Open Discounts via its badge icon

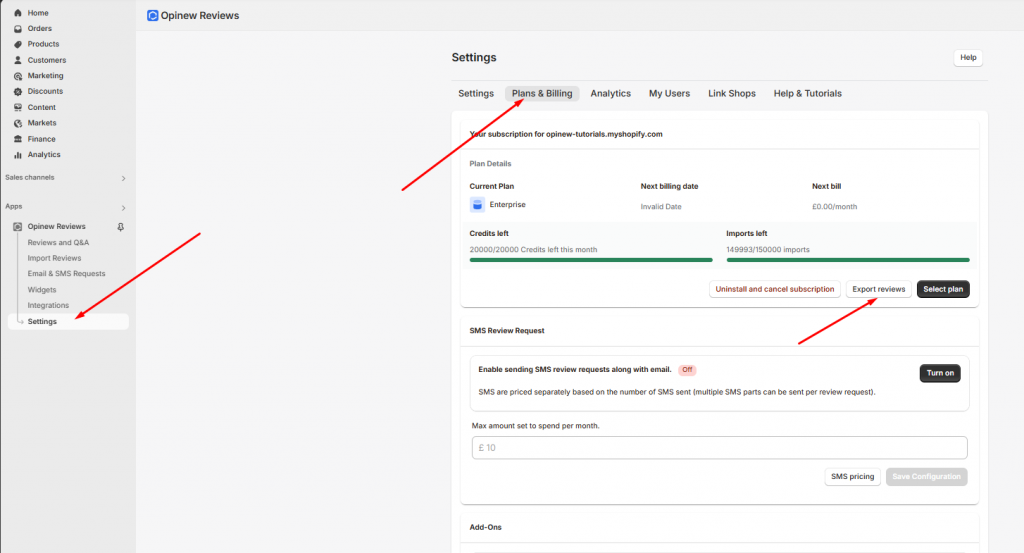(18, 92)
